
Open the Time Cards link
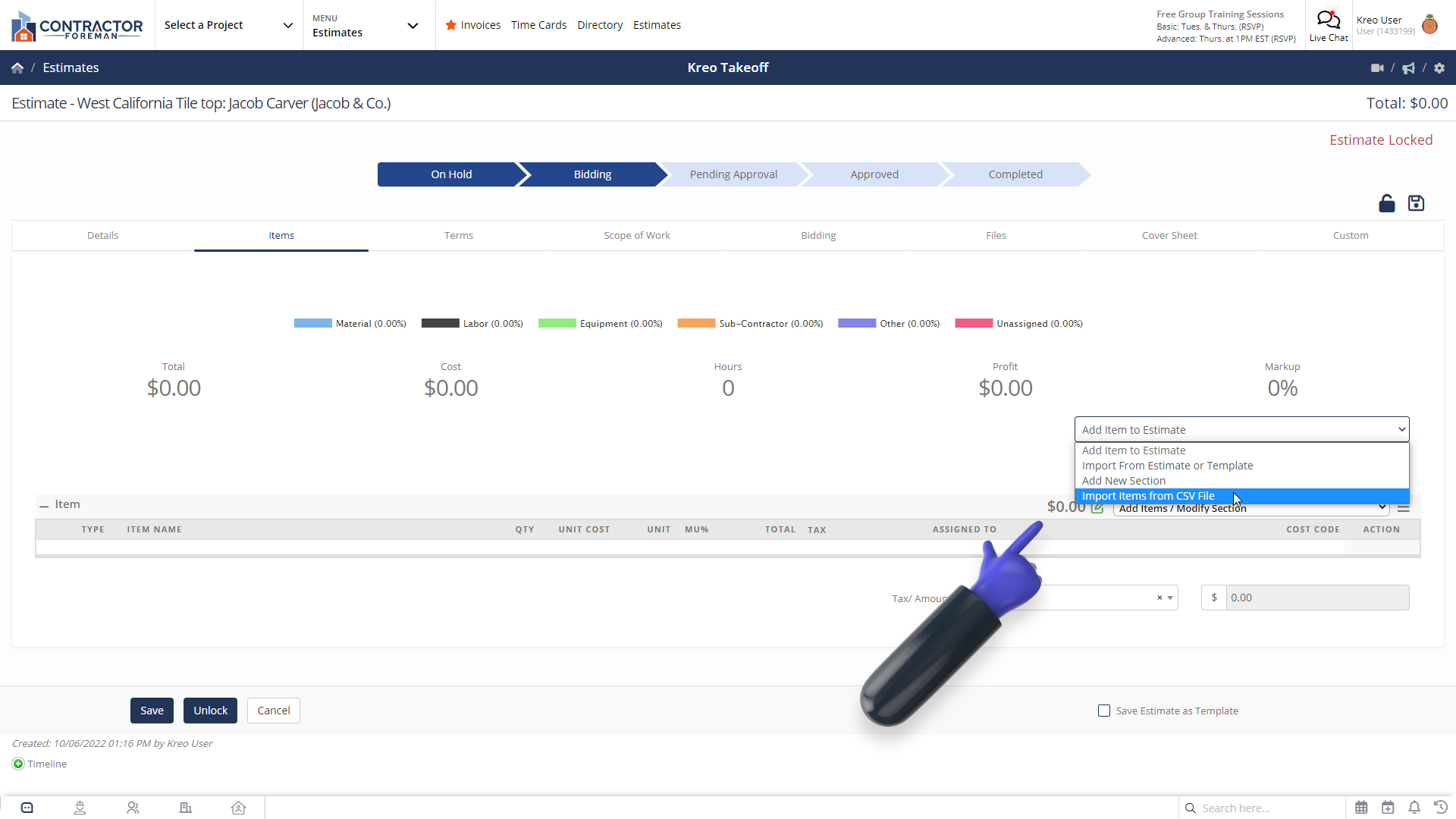pyautogui.click(x=538, y=25)
